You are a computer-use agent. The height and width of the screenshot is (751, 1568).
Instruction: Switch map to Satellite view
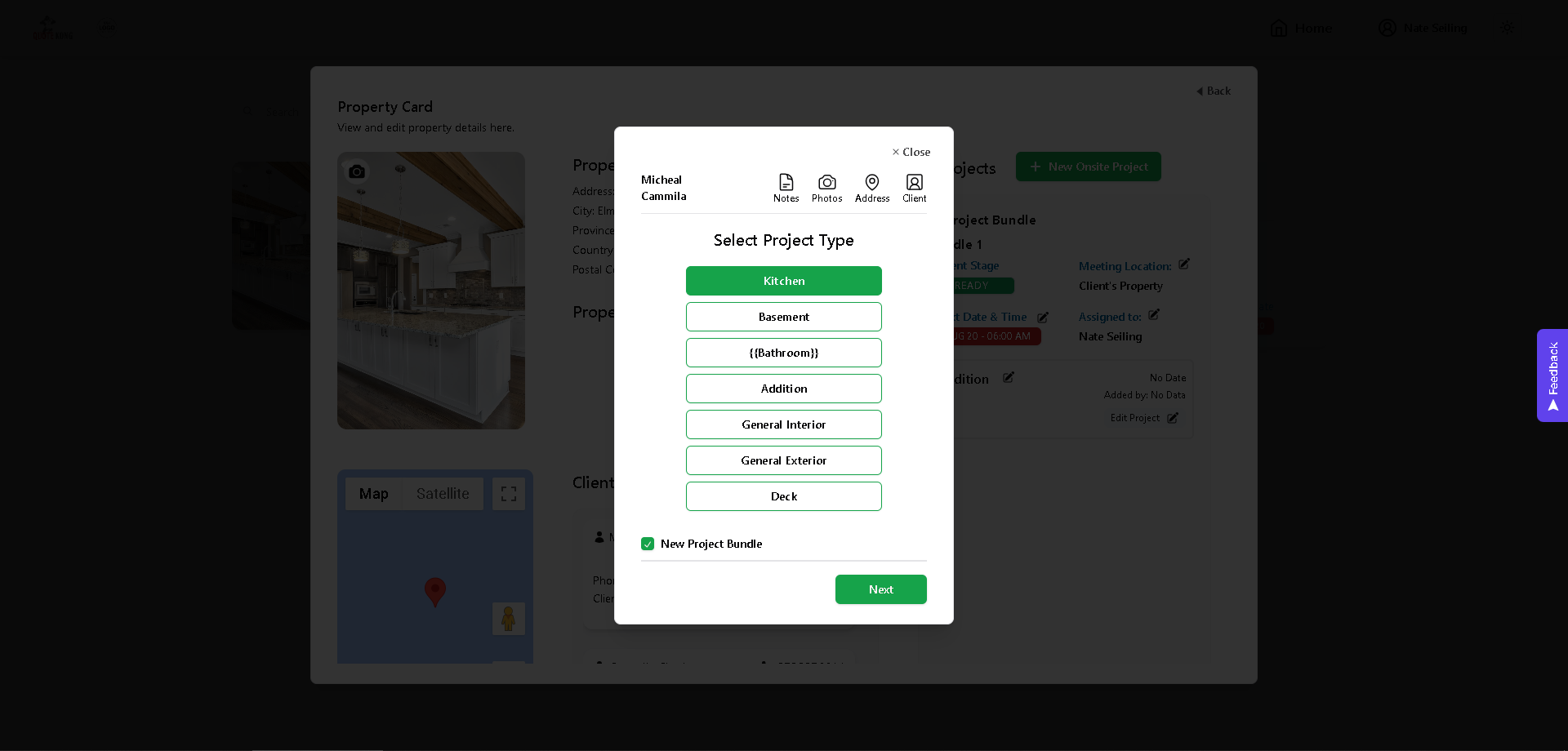pos(443,494)
